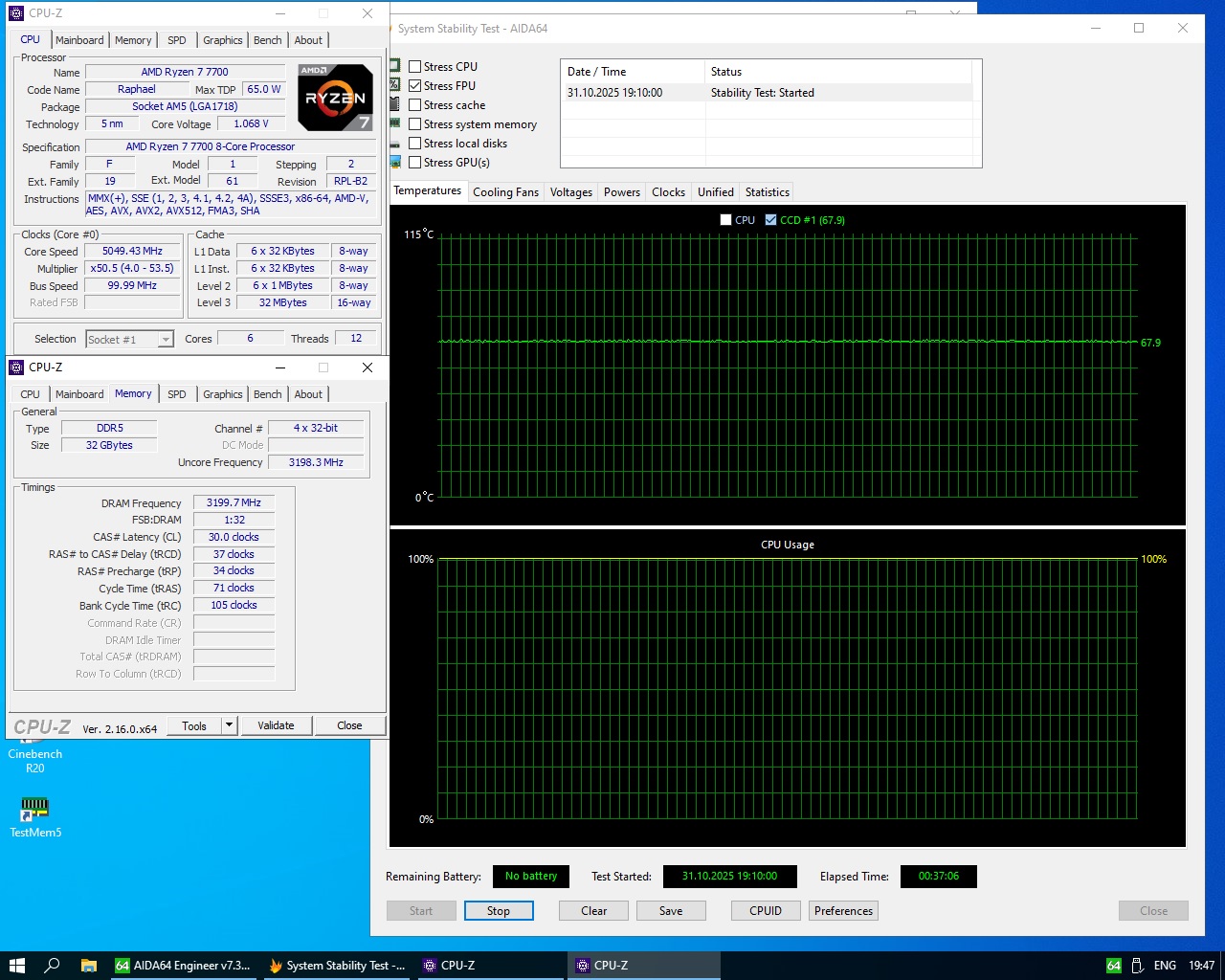The width and height of the screenshot is (1225, 980).
Task: Switch to System Stability Test taskbar item
Action: click(x=337, y=966)
